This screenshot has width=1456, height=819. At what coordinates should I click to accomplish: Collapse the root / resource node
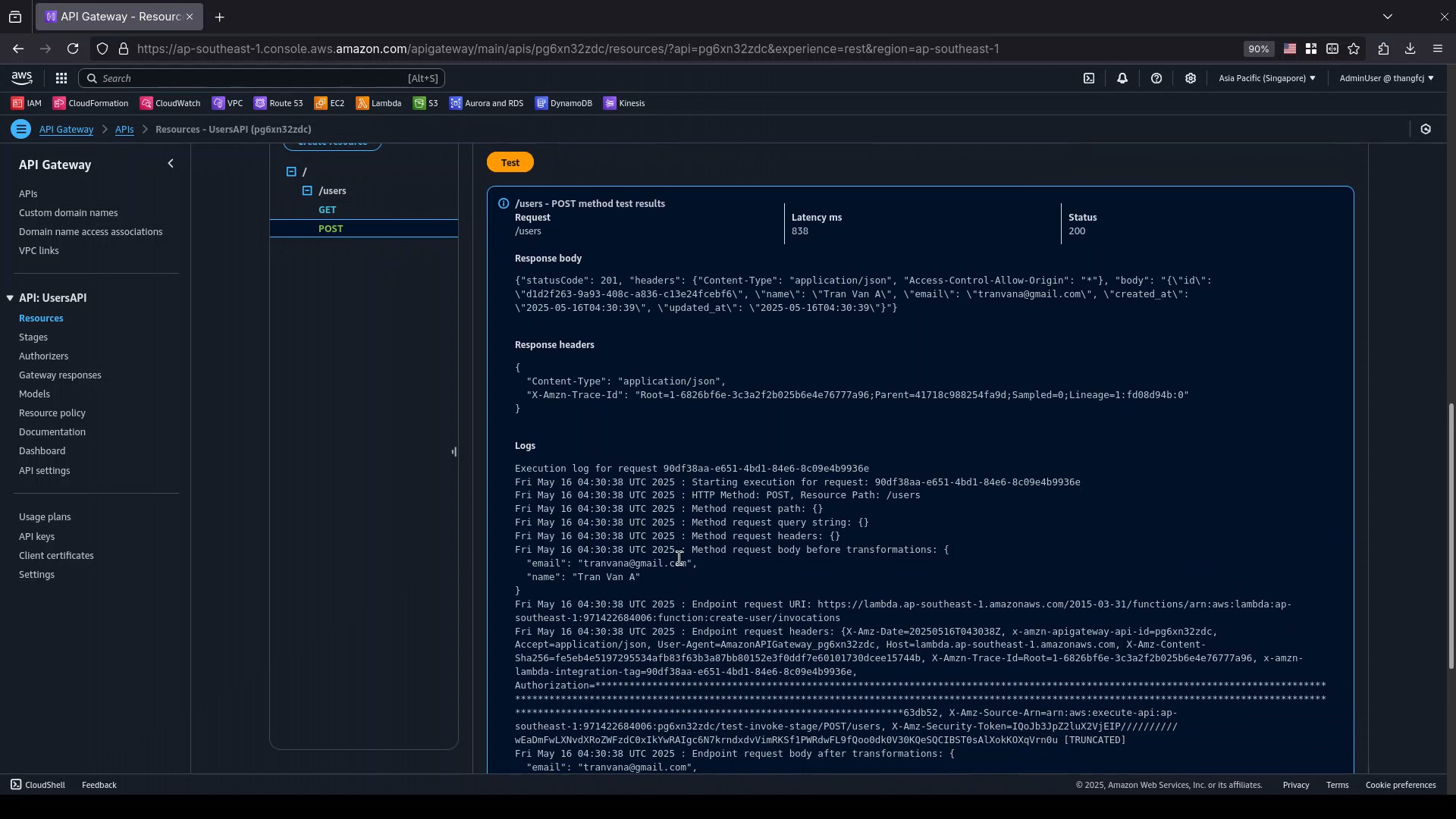(291, 172)
